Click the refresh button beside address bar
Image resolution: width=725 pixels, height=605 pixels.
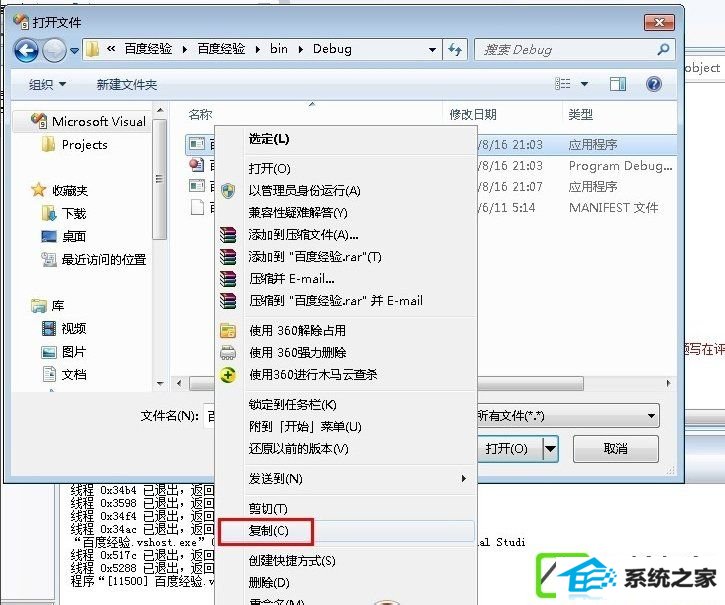coord(455,49)
